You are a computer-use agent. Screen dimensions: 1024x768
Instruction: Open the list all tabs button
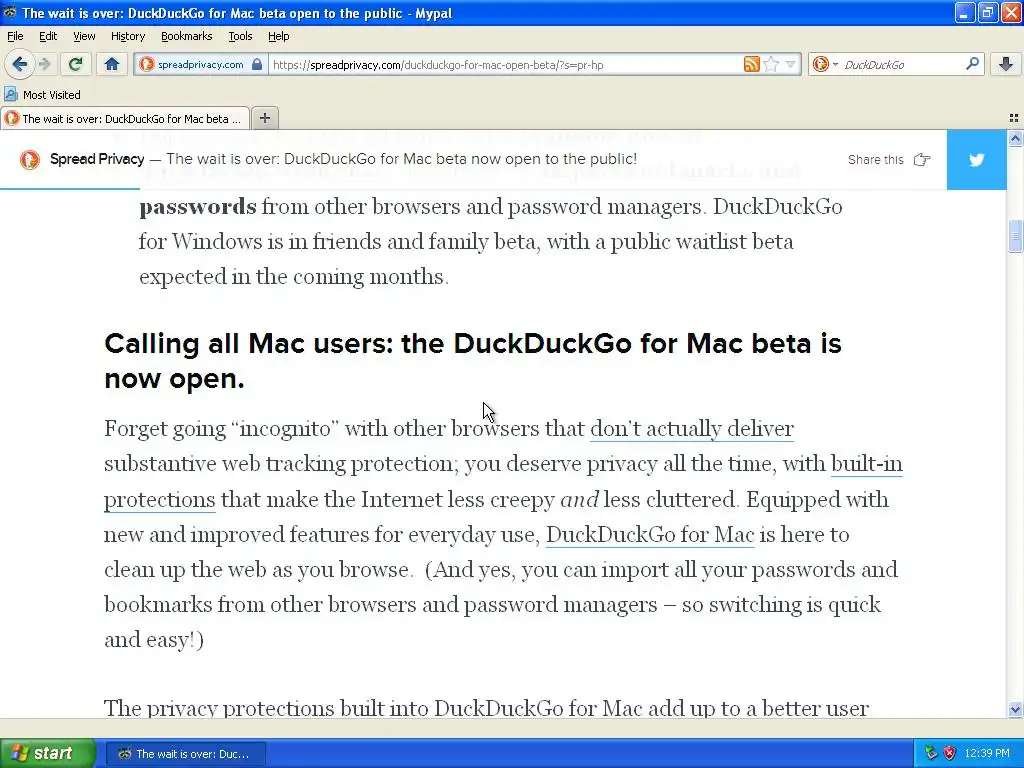pos(1014,118)
